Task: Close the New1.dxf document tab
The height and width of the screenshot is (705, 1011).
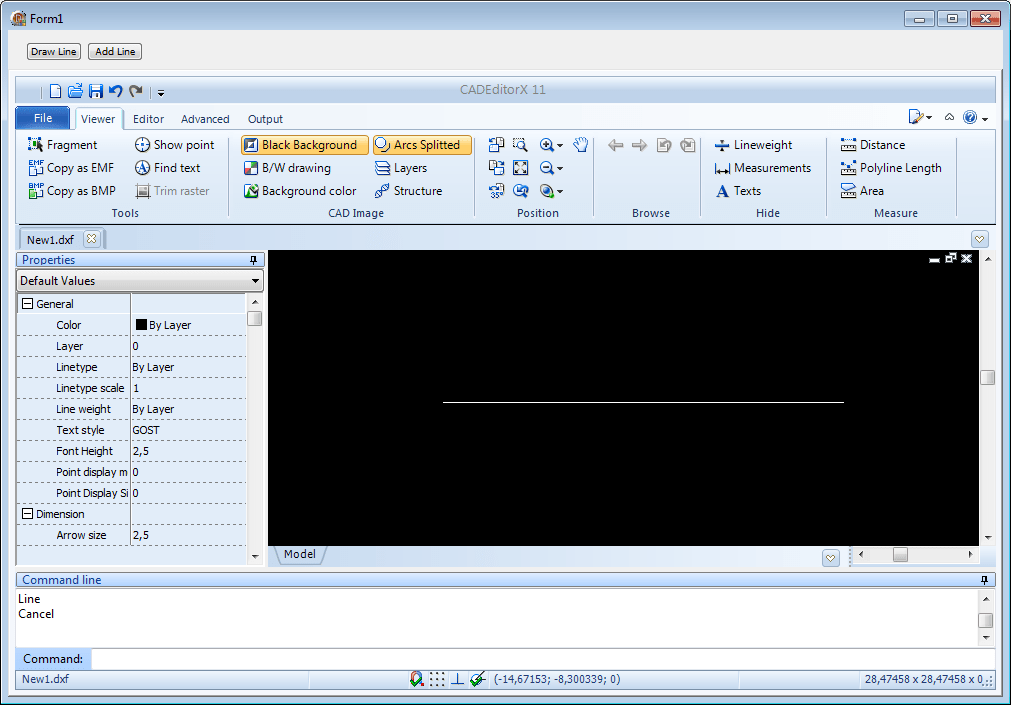Action: (92, 239)
